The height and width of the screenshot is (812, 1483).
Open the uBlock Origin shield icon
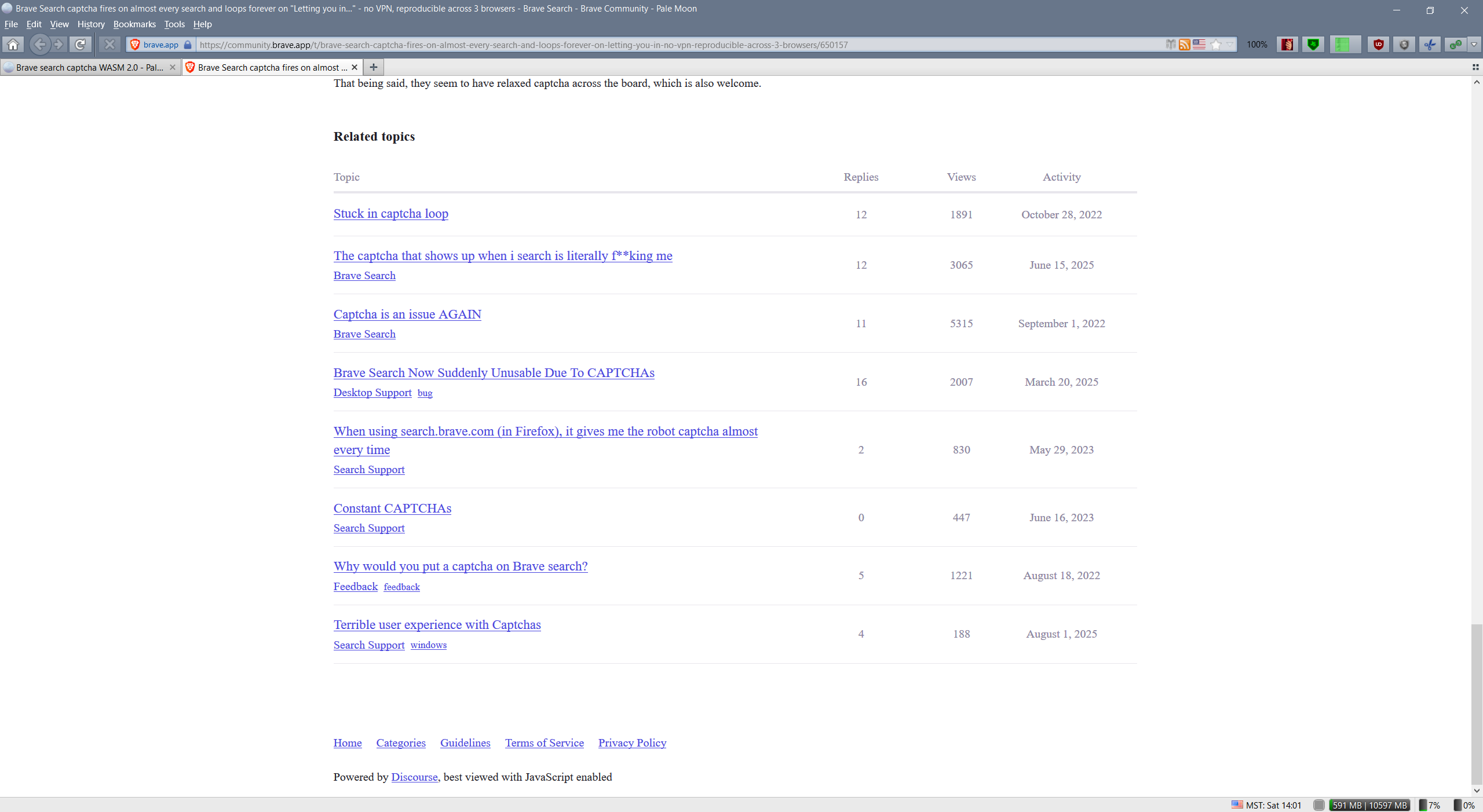point(1378,45)
